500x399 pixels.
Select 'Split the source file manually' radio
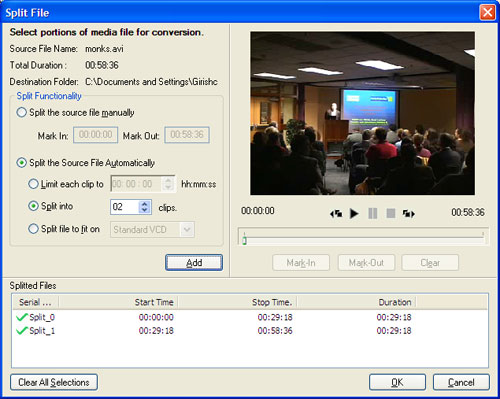(22, 112)
